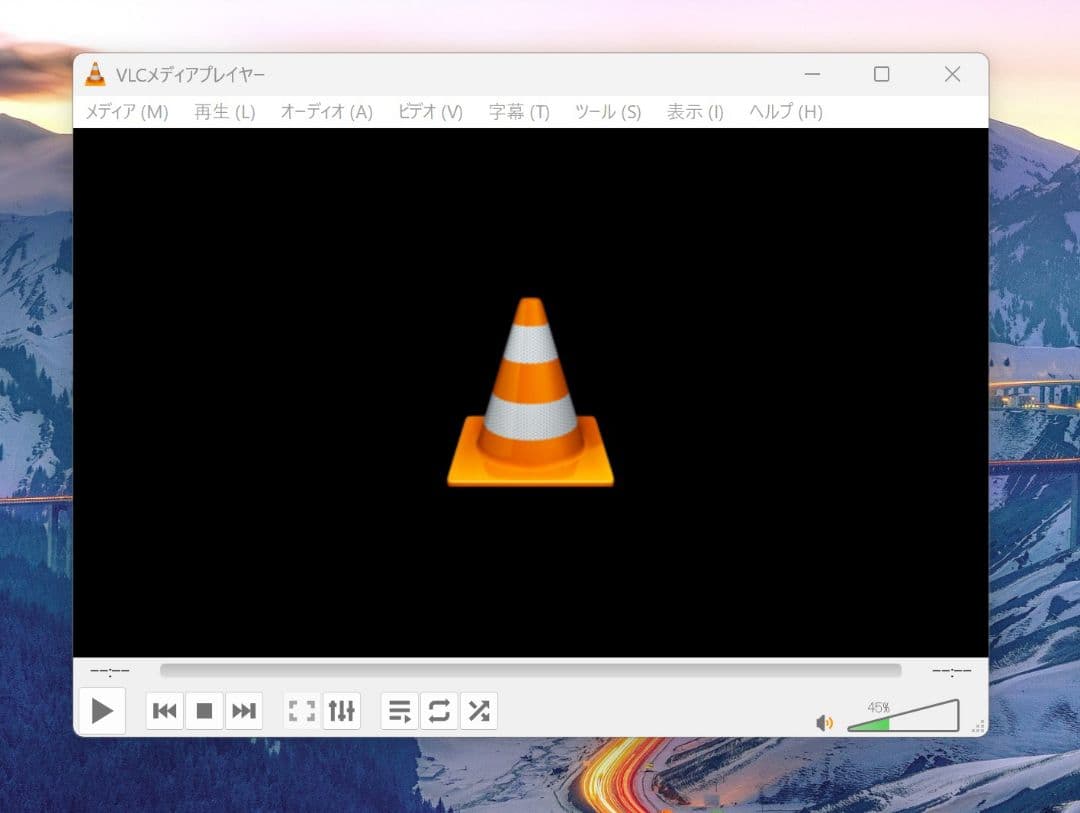This screenshot has width=1080, height=813.
Task: Toggle shuffle random playback
Action: point(479,711)
